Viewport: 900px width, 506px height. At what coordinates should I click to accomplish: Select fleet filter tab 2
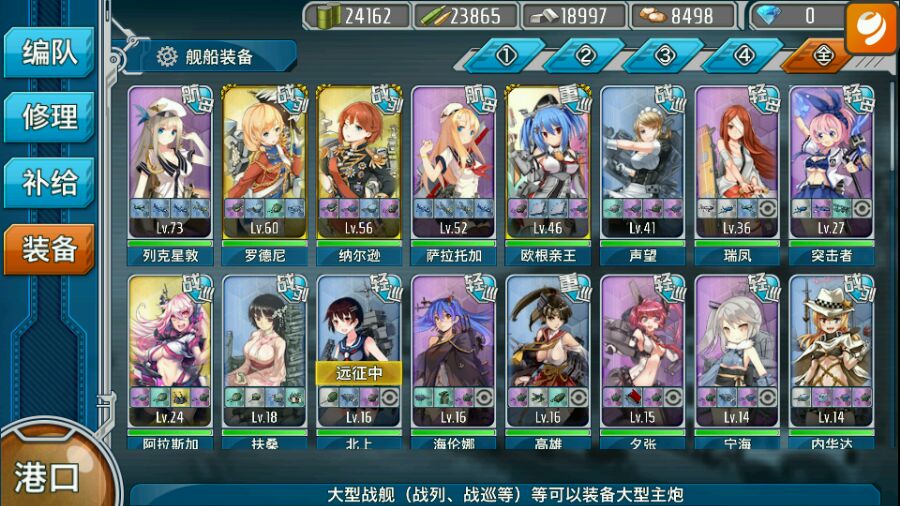(x=585, y=56)
